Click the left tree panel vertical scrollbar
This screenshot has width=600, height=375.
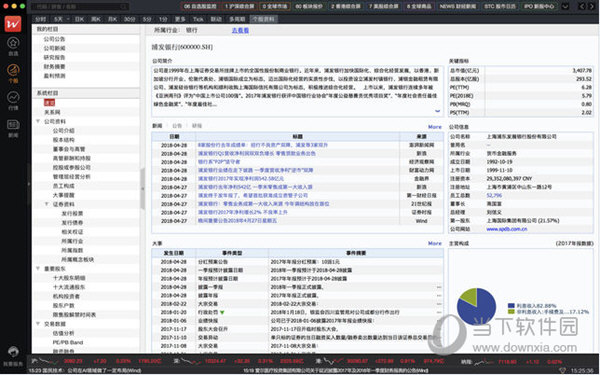click(142, 189)
